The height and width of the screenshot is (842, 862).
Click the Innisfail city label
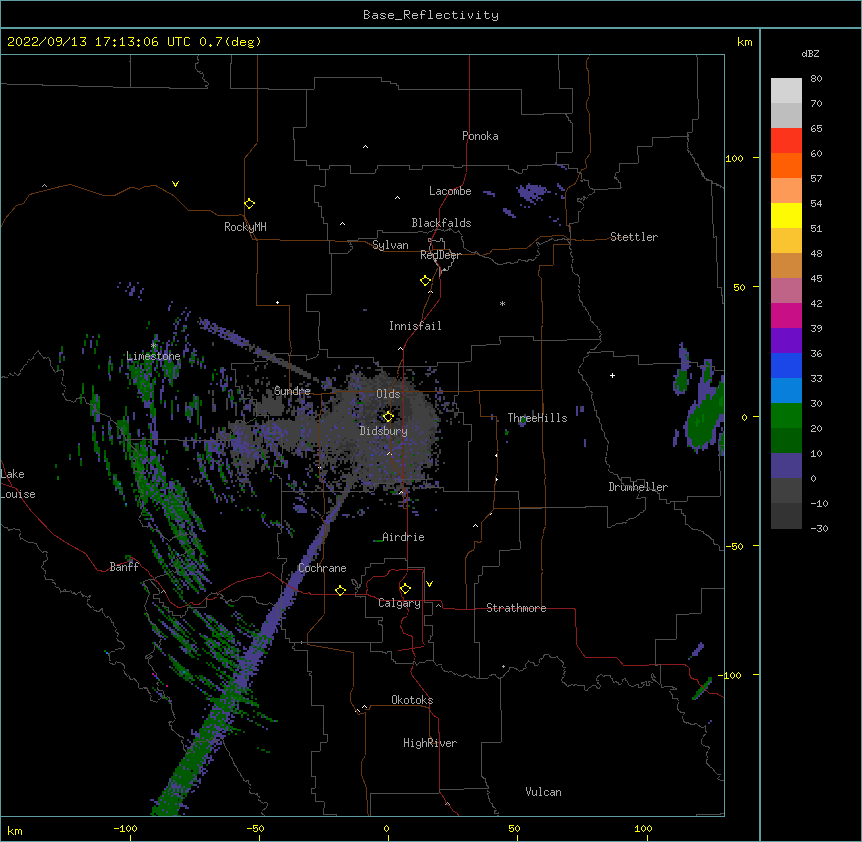[x=415, y=326]
